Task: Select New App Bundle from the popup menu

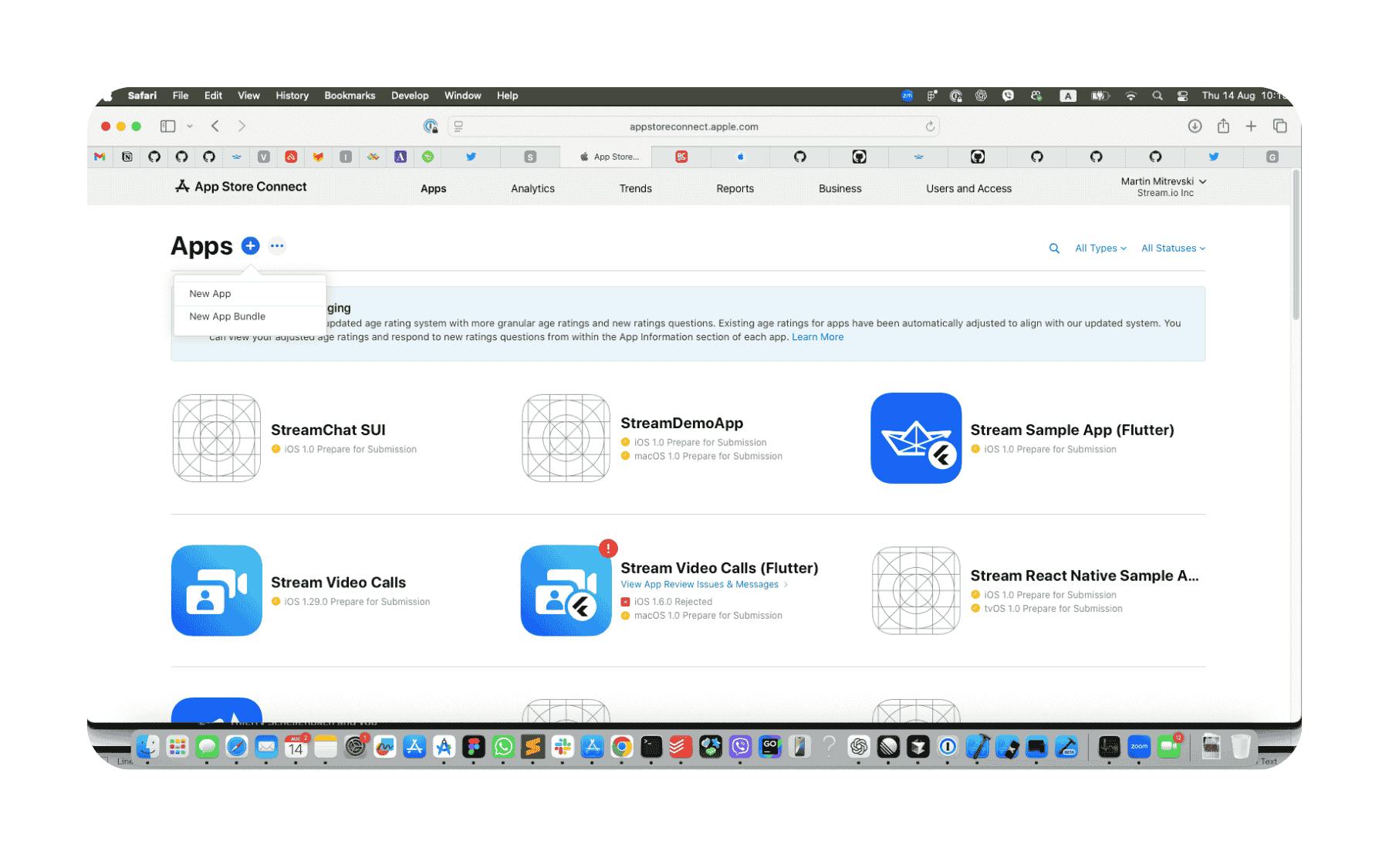Action: point(250,316)
